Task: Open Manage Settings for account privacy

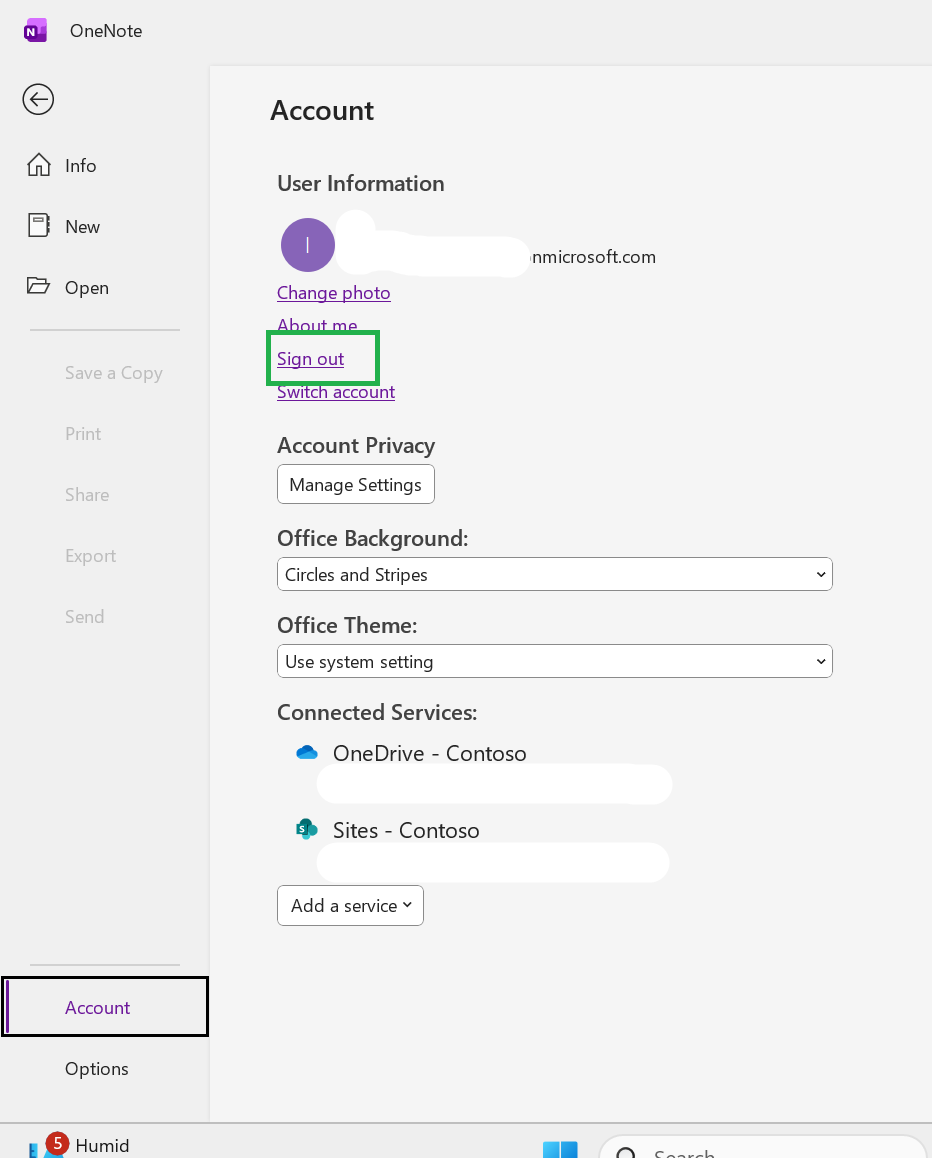Action: point(356,484)
